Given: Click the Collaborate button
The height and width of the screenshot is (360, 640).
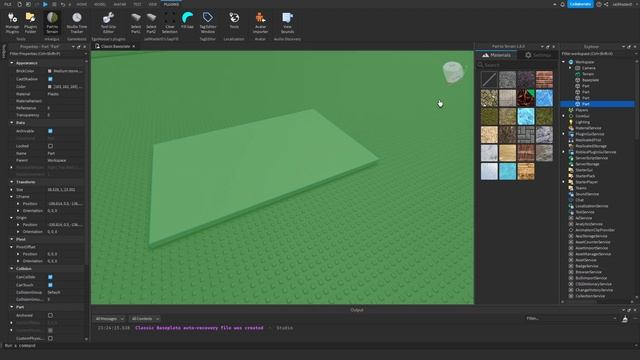Looking at the screenshot, I should [x=580, y=4].
